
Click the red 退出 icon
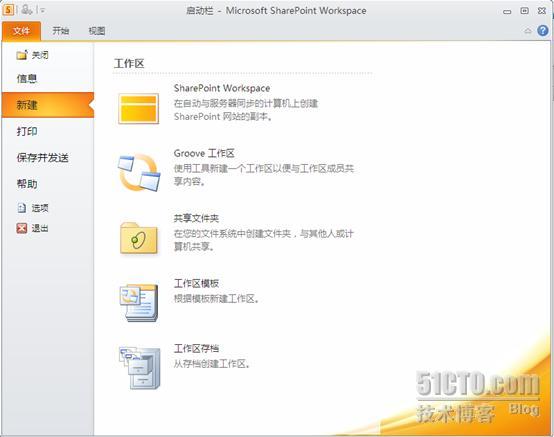pyautogui.click(x=22, y=228)
